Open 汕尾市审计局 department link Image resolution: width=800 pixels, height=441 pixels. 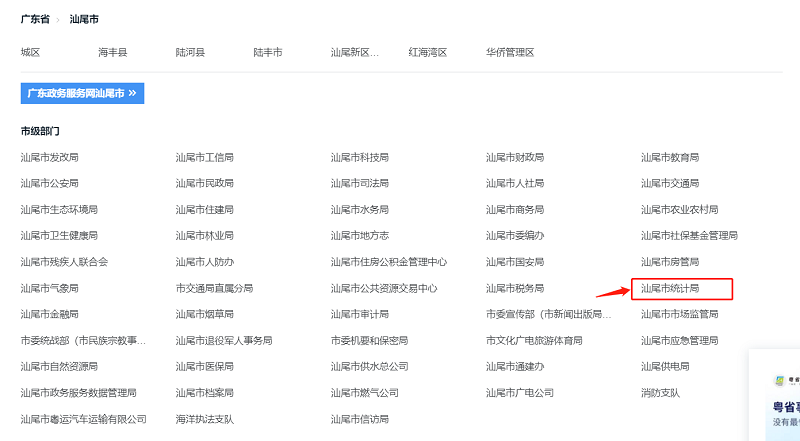[360, 314]
